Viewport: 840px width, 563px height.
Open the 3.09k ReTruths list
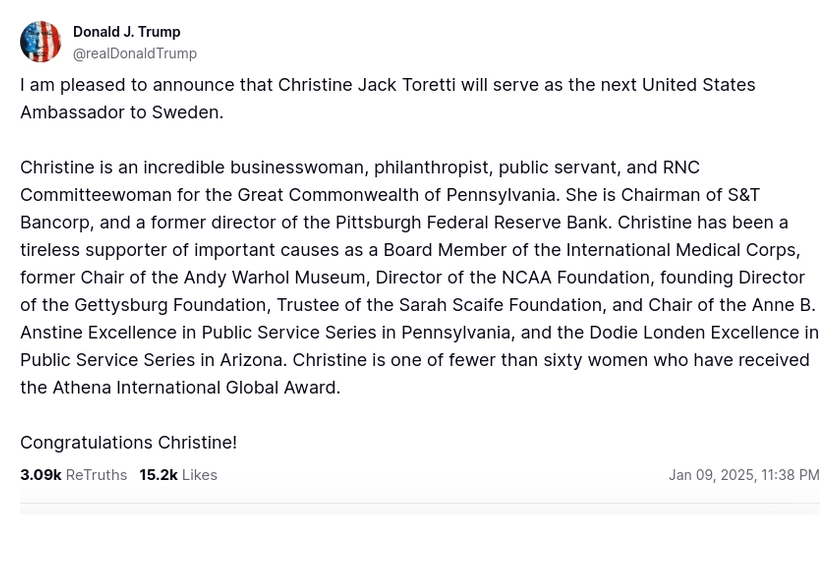[73, 475]
